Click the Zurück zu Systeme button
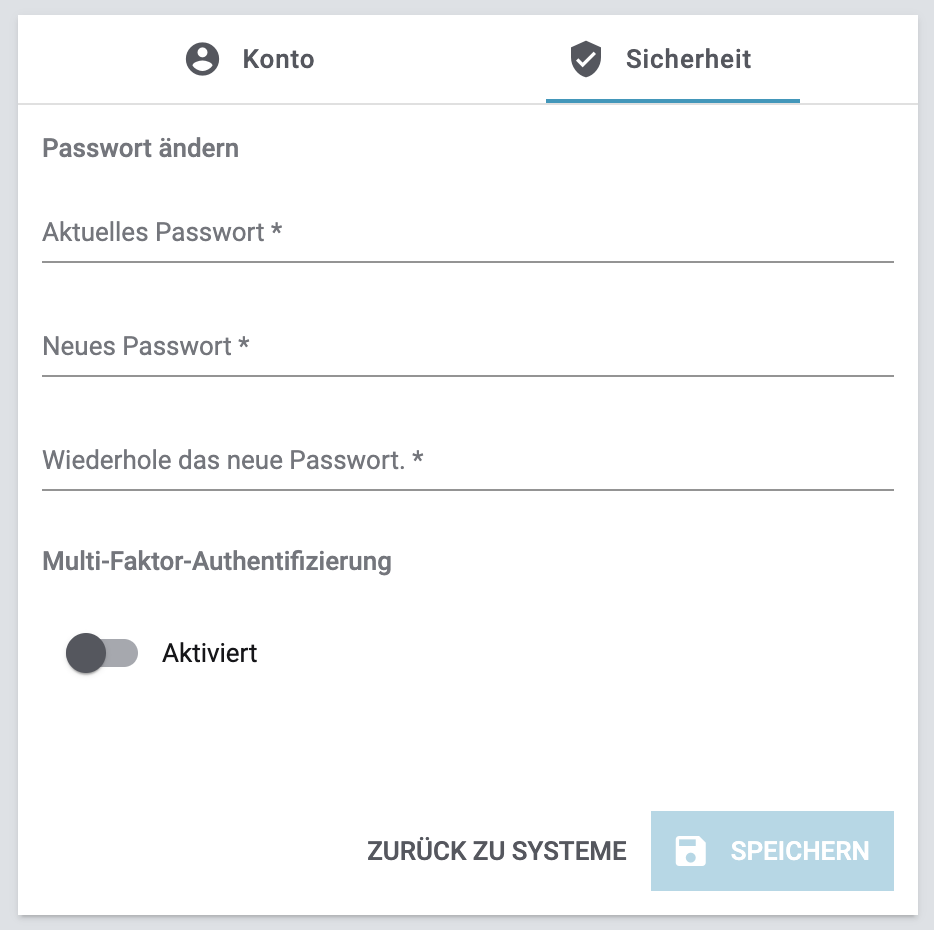Viewport: 934px width, 930px height. 497,851
